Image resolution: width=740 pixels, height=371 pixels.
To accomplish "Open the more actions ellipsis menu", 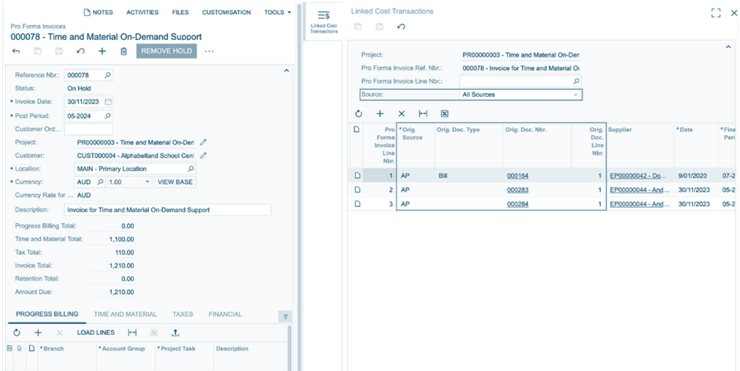I will [x=209, y=51].
